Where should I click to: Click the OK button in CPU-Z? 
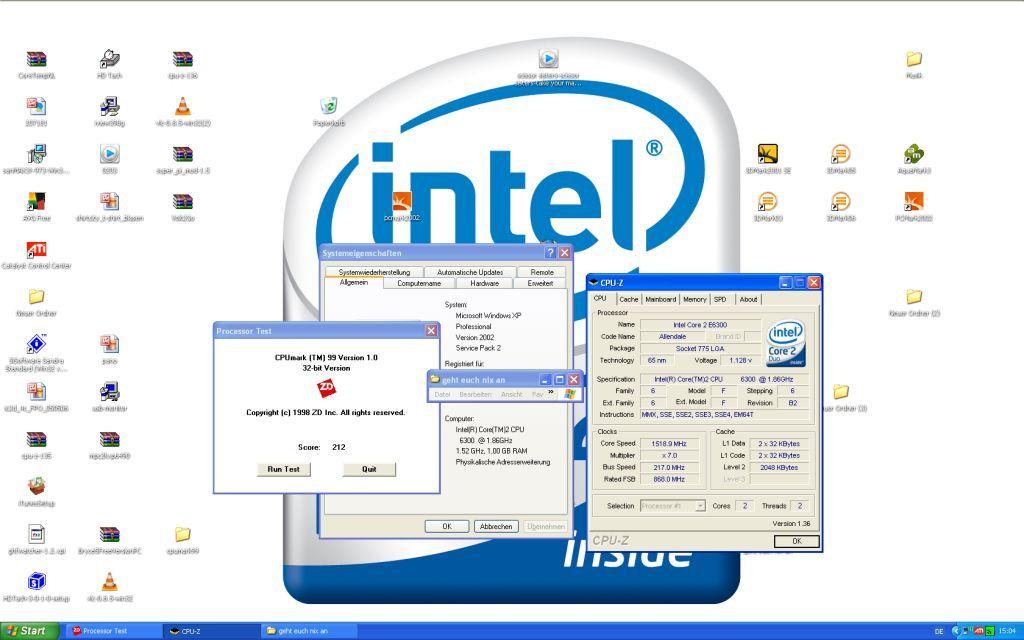796,541
